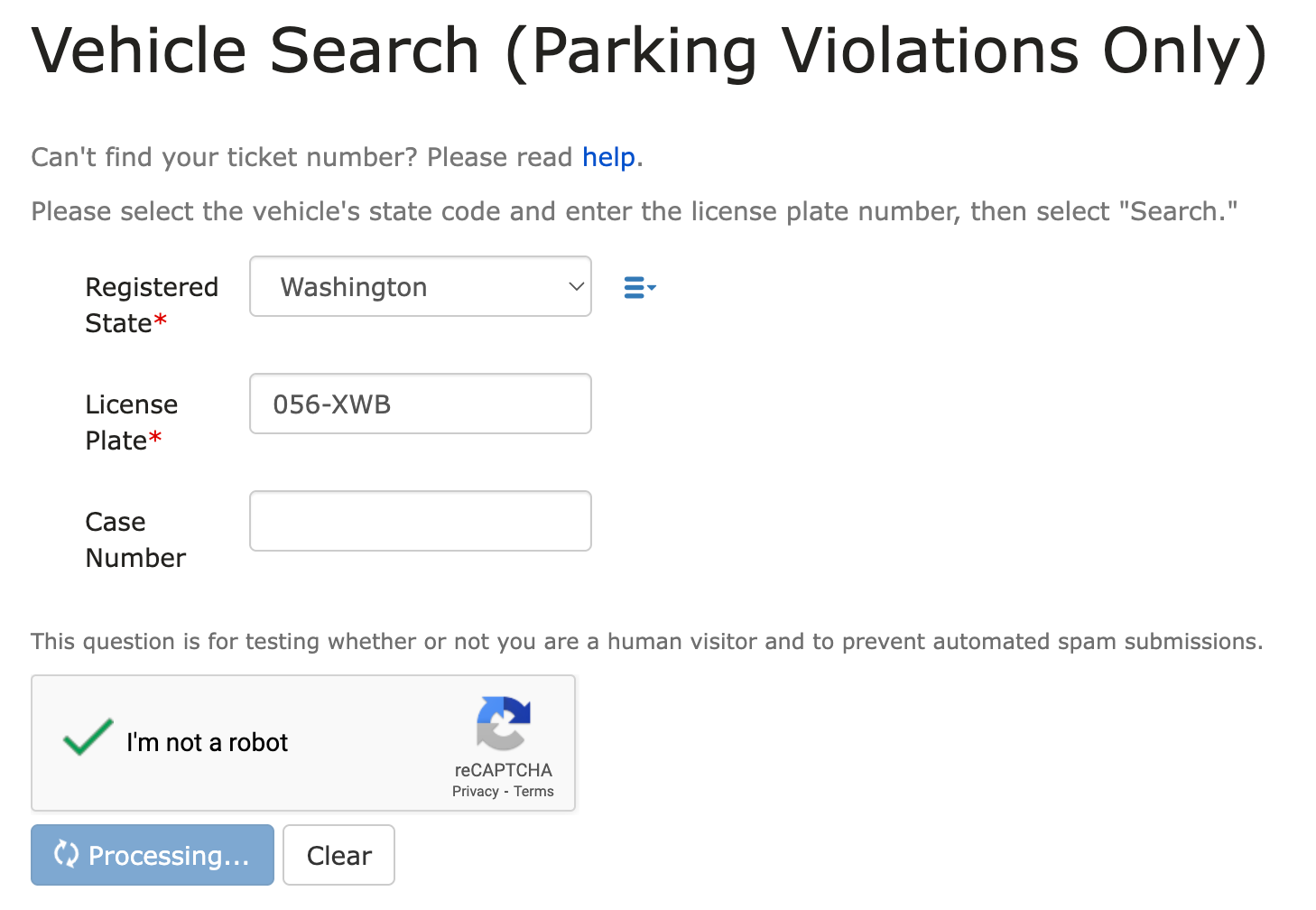Click the "I'm not a robot" label

point(208,742)
